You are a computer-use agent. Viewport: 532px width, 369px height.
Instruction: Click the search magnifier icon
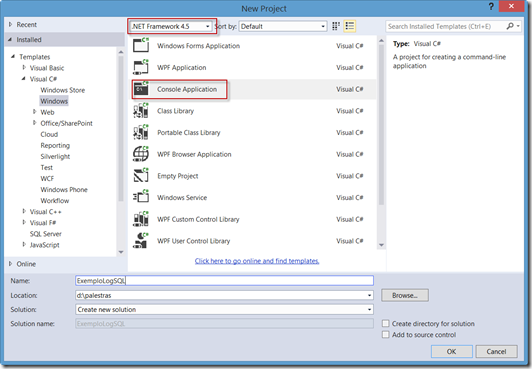(x=510, y=26)
